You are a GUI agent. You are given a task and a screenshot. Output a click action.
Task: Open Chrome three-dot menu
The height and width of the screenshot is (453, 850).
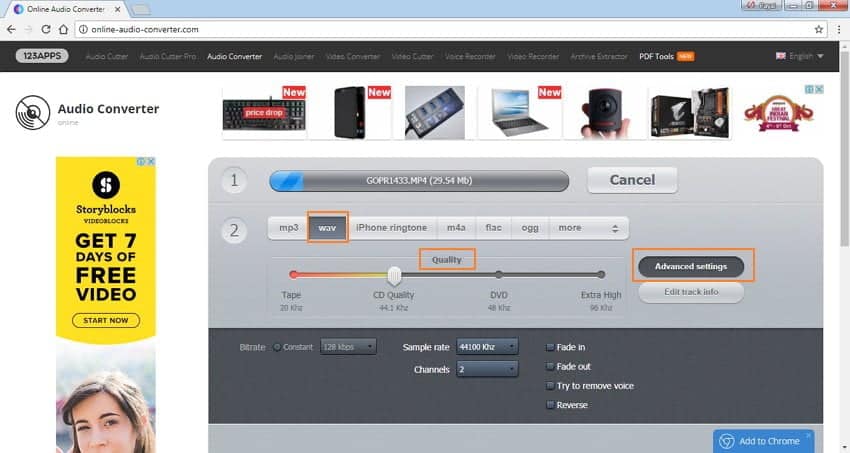click(839, 29)
